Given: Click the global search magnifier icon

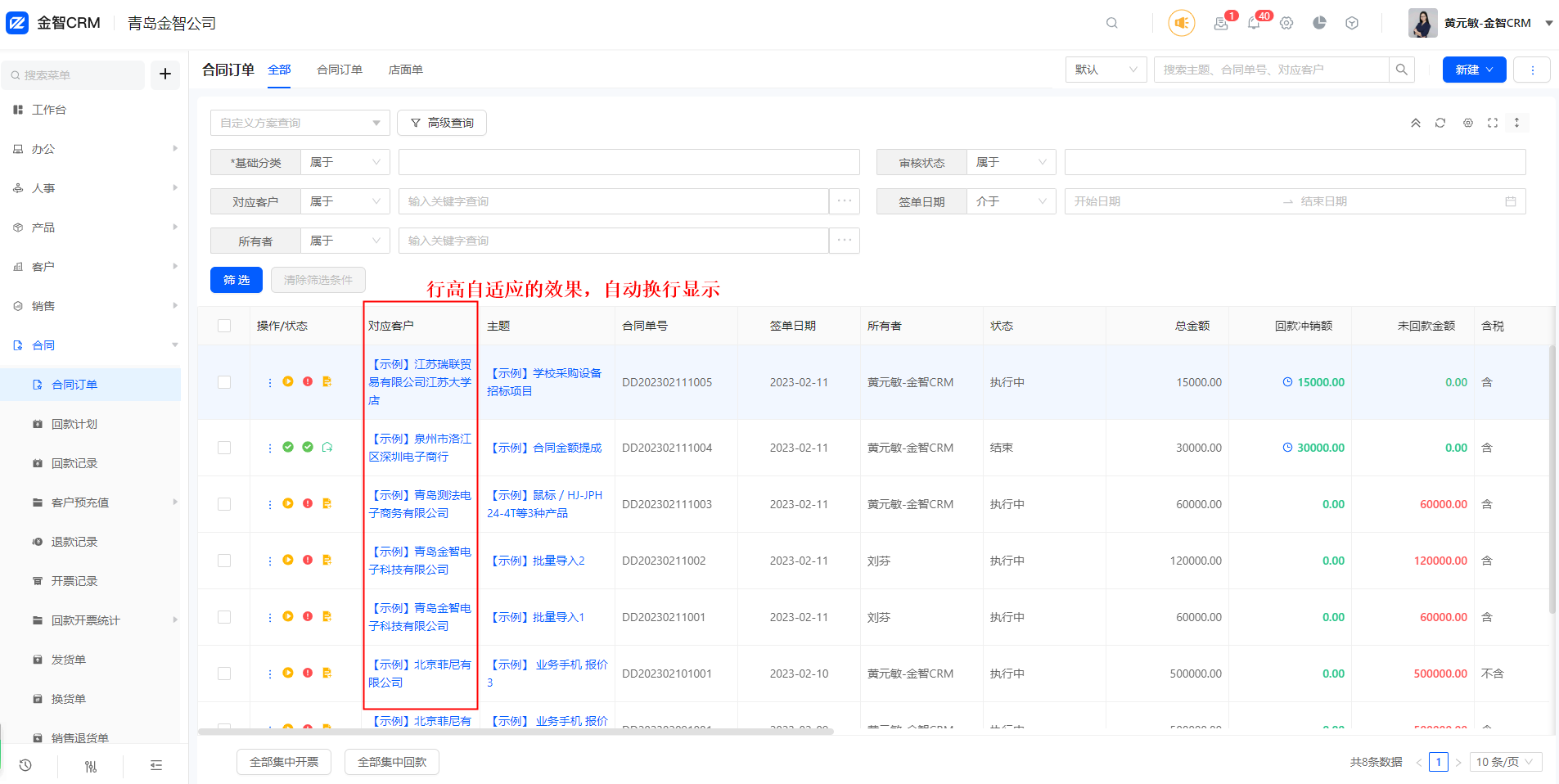Looking at the screenshot, I should pos(1111,23).
